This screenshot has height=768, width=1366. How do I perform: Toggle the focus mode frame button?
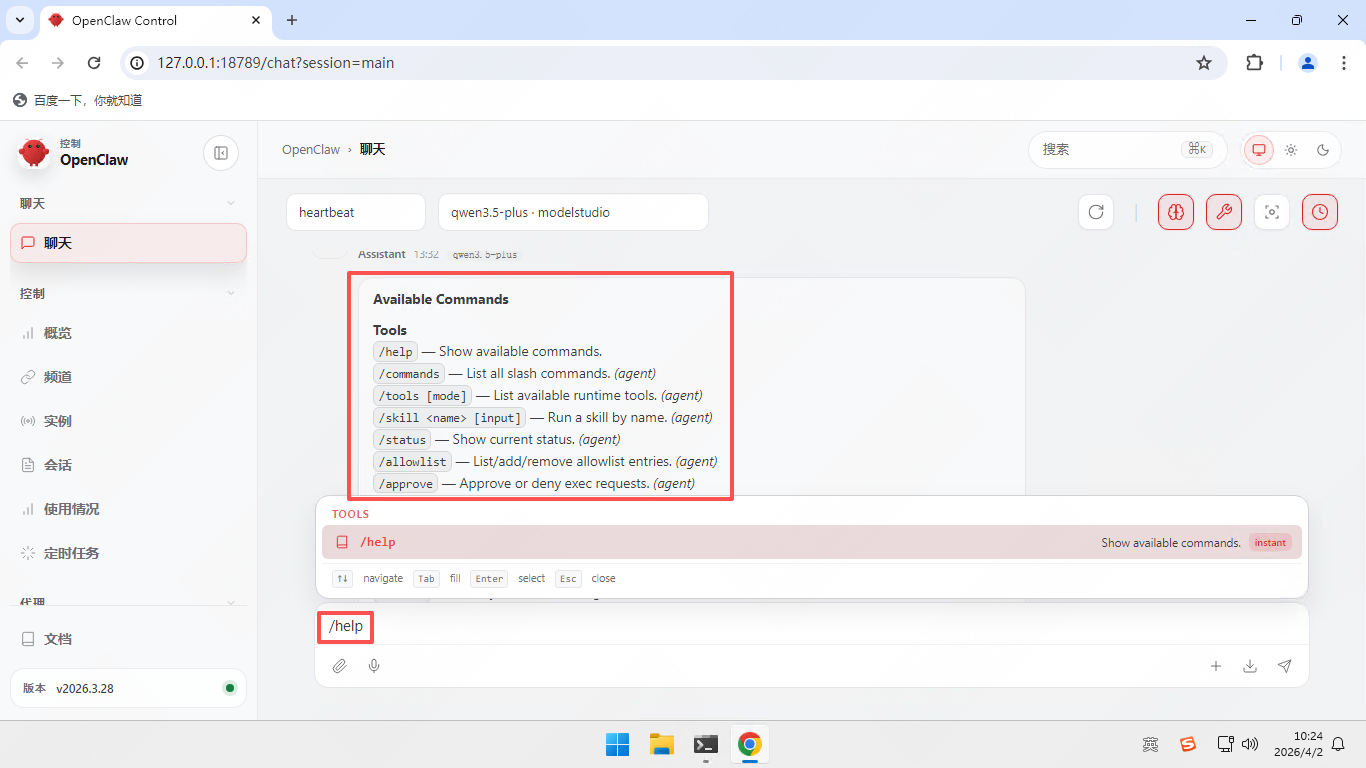coord(1272,212)
